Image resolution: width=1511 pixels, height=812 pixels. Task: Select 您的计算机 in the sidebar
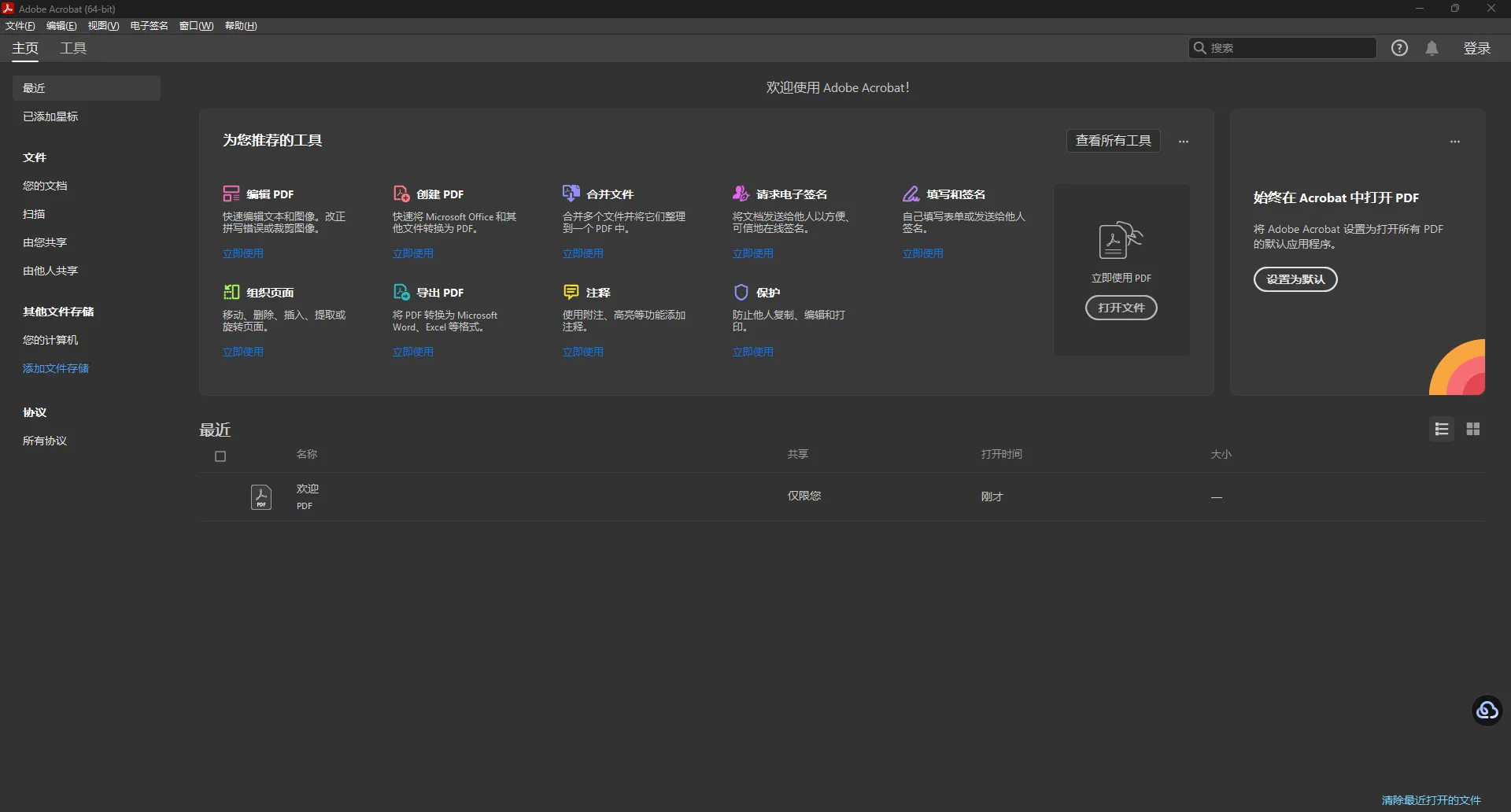tap(50, 340)
